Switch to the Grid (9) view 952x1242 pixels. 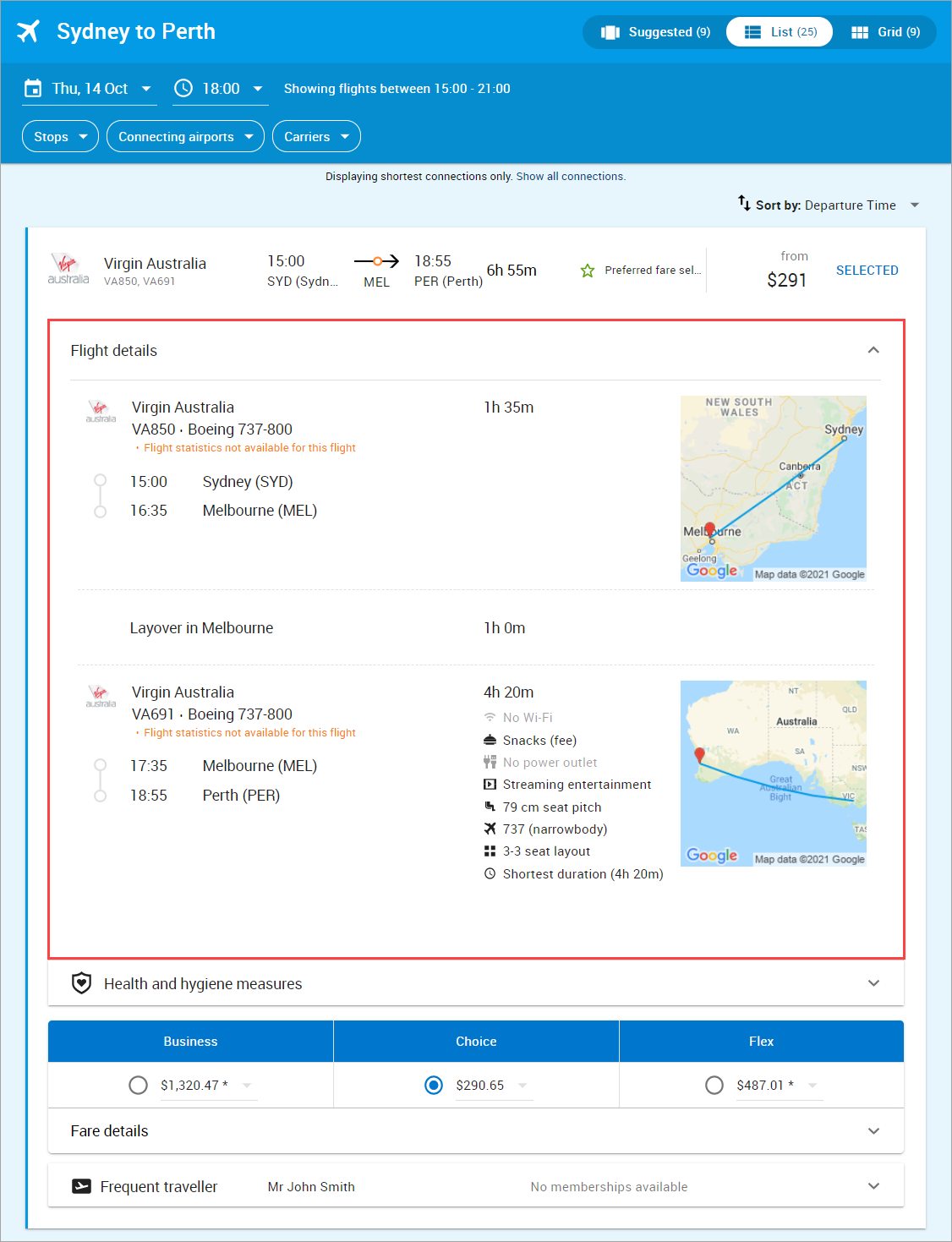[x=885, y=32]
